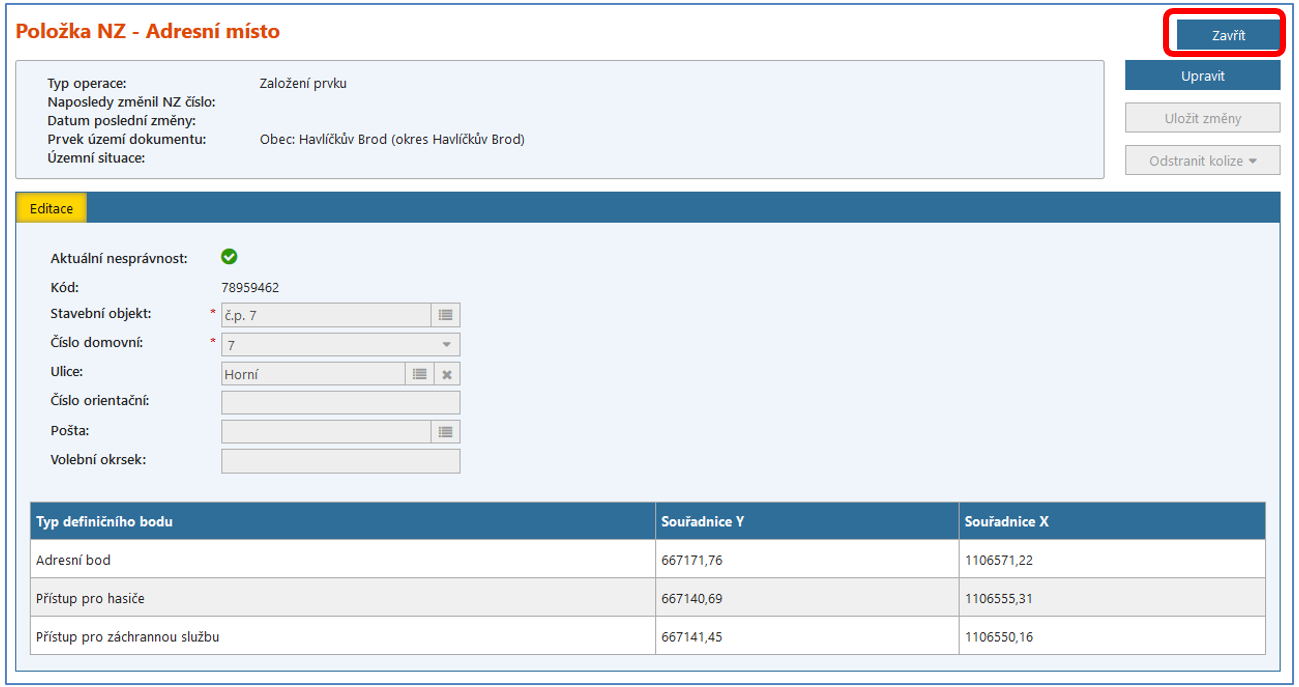Click the green Aktuální nesprávnost checkmark icon

[x=229, y=258]
